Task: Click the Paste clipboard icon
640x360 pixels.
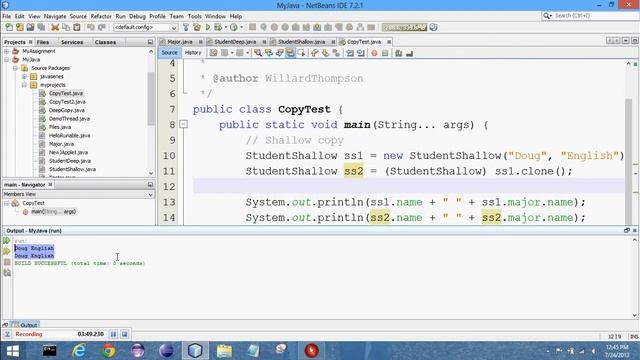Action: tap(77, 27)
